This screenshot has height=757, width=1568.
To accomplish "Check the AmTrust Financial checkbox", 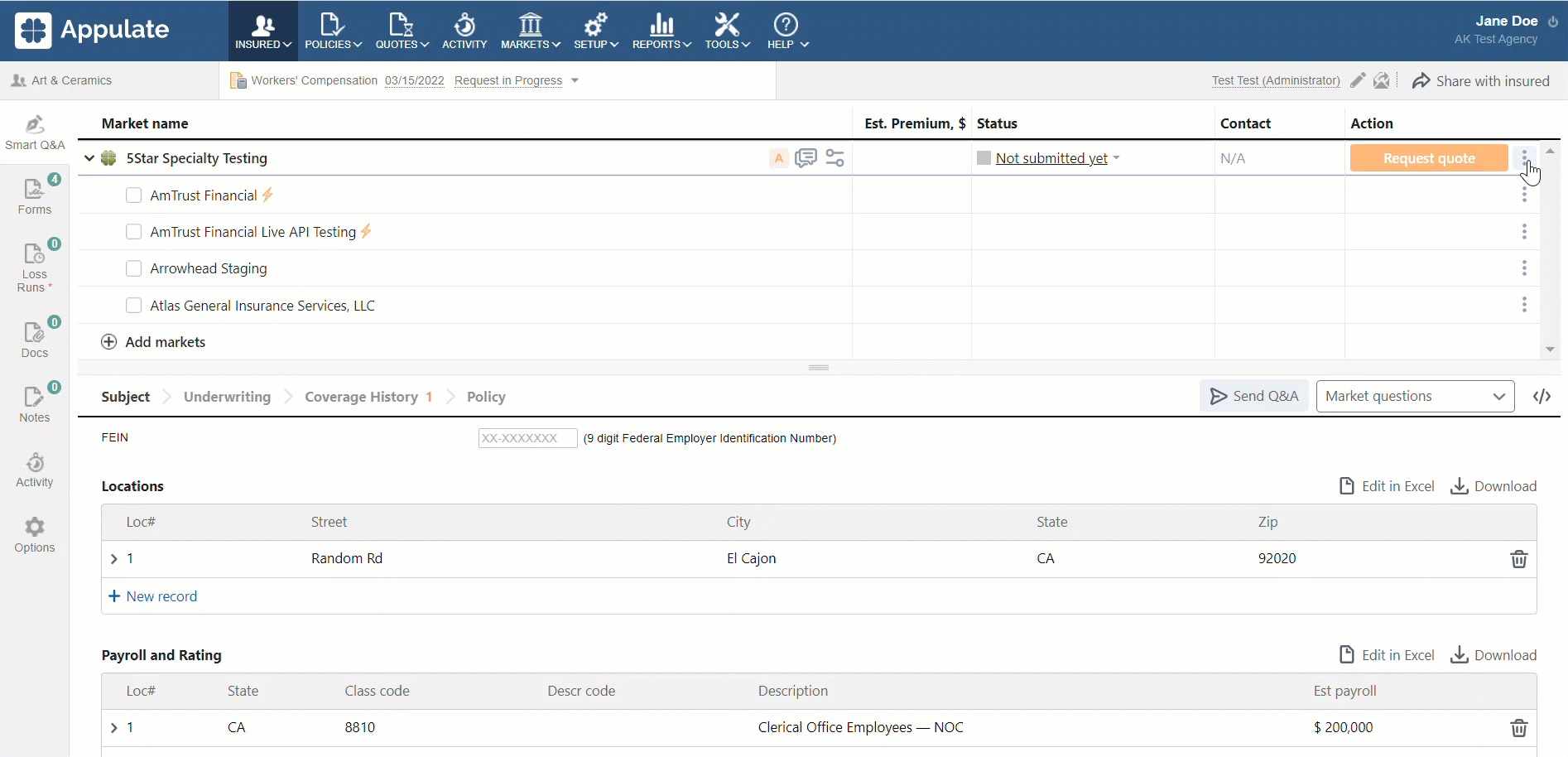I will coord(133,195).
